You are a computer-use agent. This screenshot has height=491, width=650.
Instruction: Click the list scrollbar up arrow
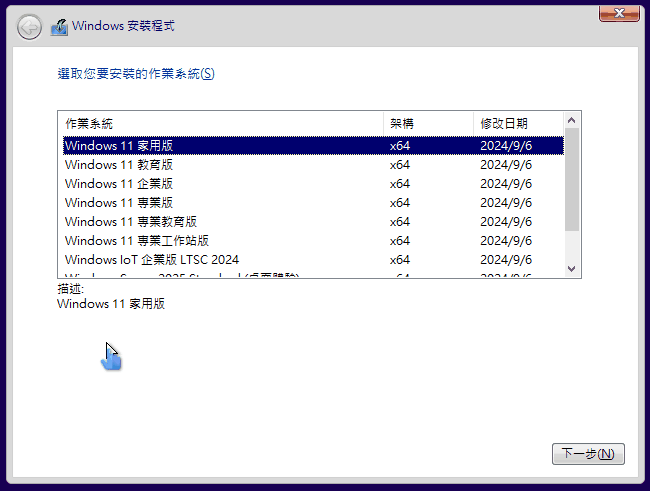tap(572, 120)
